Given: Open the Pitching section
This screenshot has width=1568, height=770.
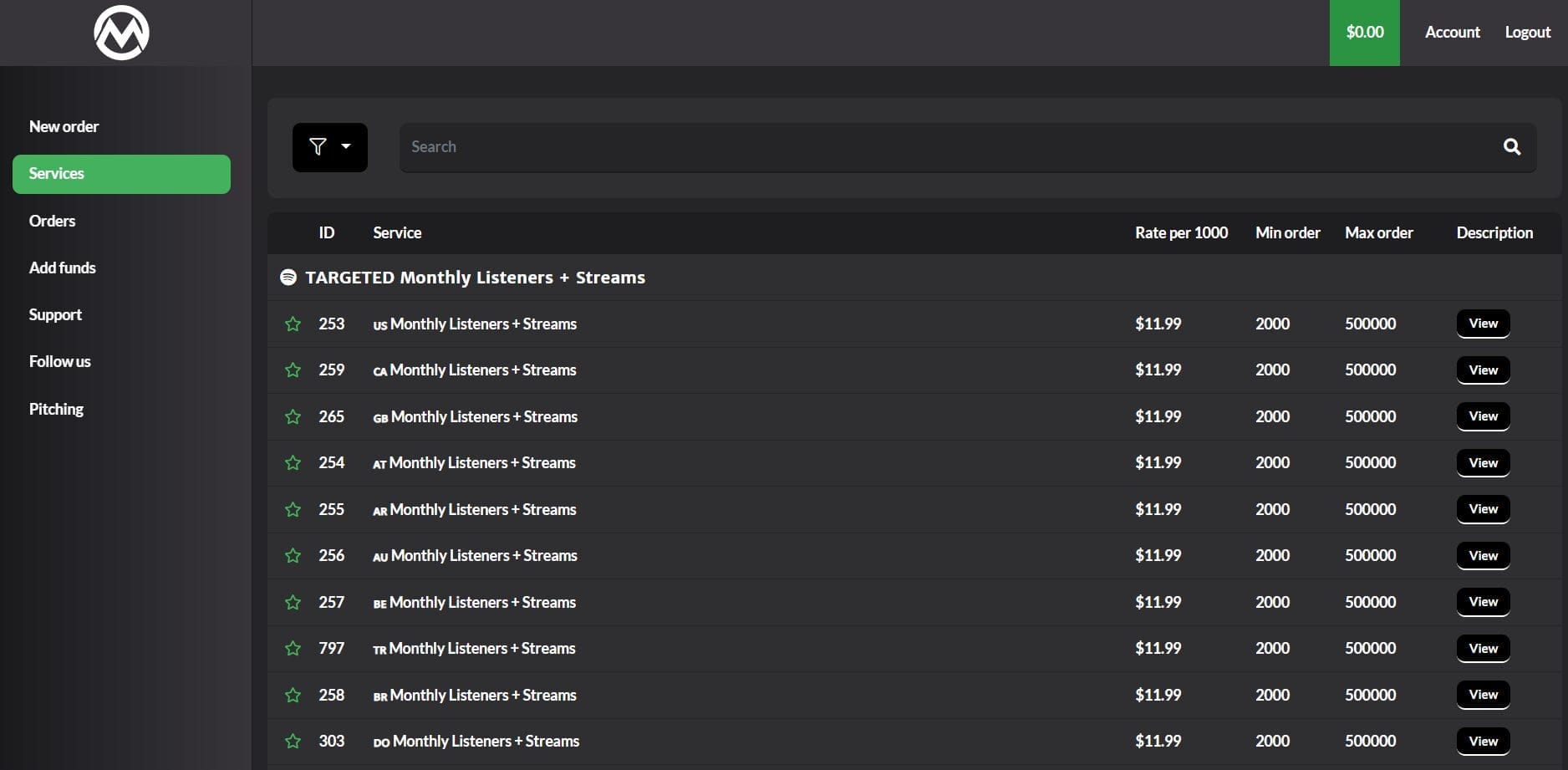Looking at the screenshot, I should (56, 410).
